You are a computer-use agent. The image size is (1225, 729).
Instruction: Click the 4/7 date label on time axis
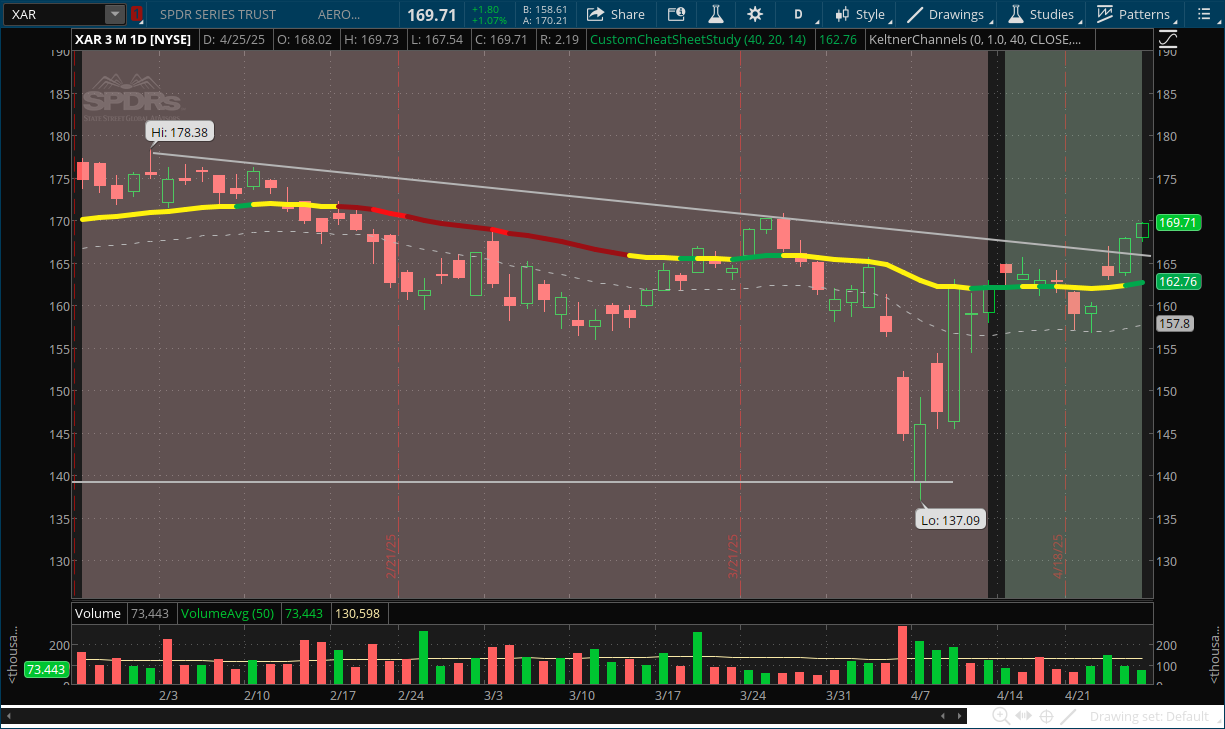pyautogui.click(x=919, y=694)
